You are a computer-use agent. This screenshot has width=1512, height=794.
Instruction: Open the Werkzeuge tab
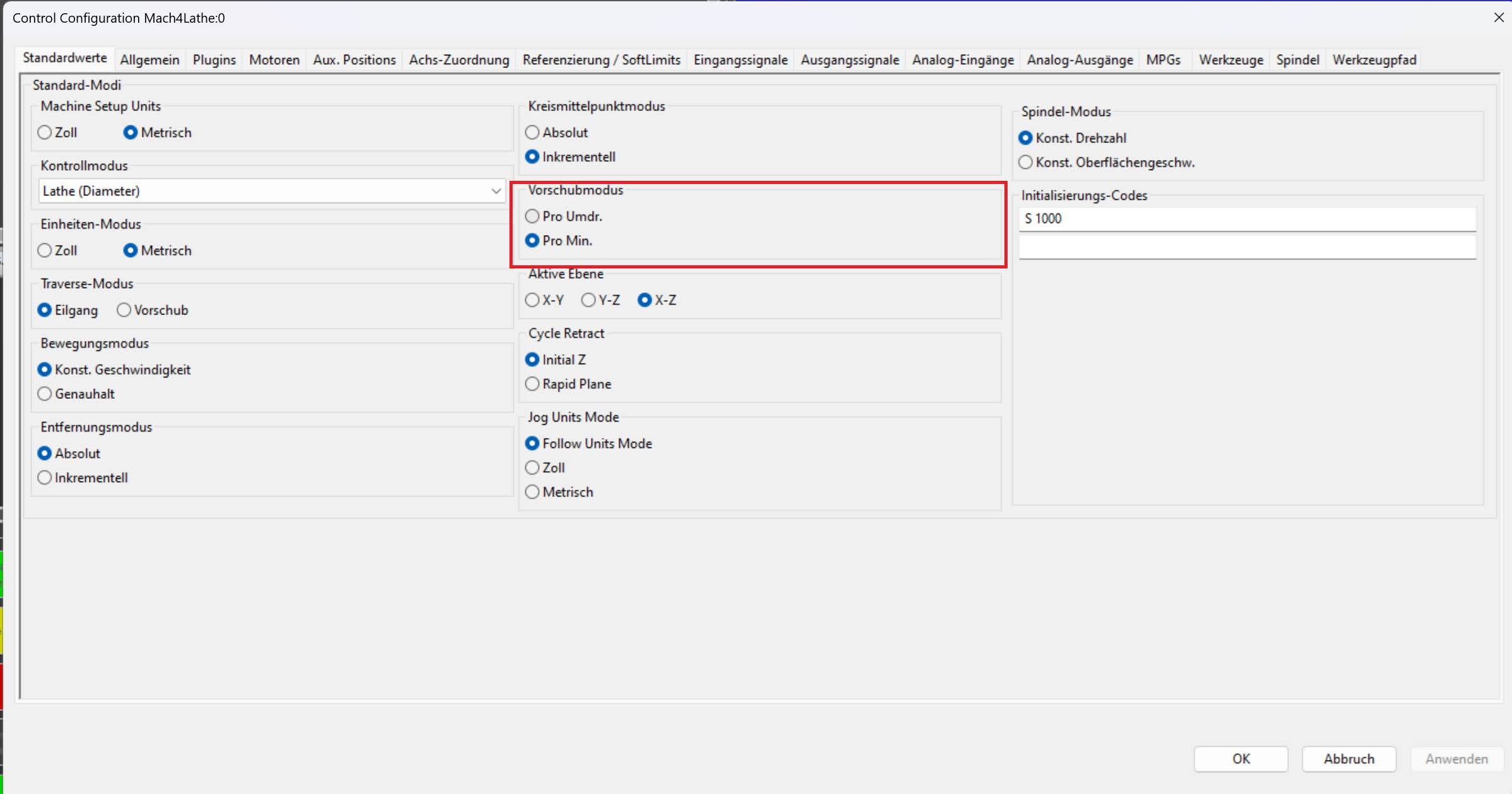click(1231, 60)
